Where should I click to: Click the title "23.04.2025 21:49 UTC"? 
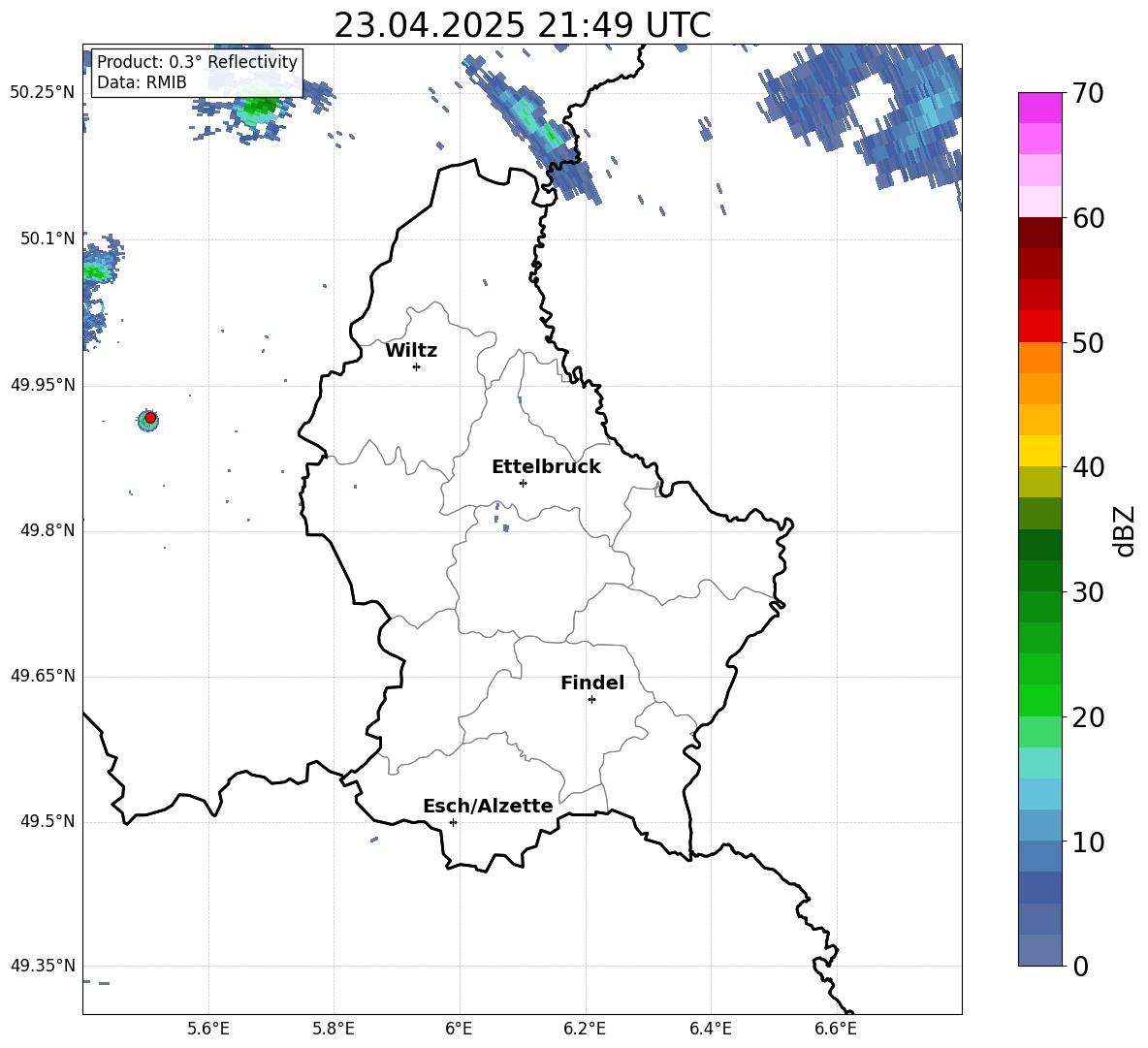click(522, 25)
